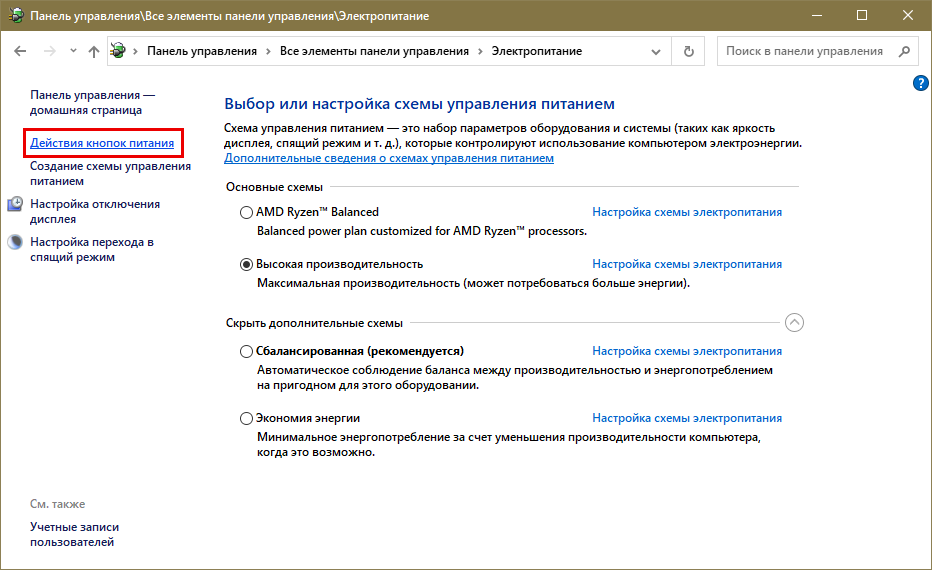Screen dimensions: 932x570
Task: Click the power options icon in address bar
Action: click(x=119, y=51)
